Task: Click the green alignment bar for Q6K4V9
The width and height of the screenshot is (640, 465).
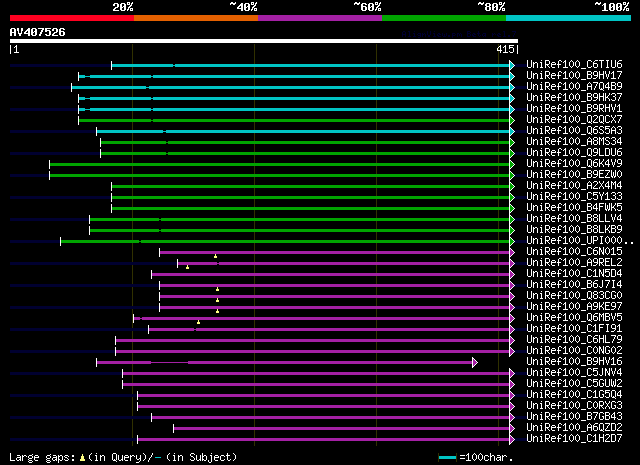Action: (280, 164)
